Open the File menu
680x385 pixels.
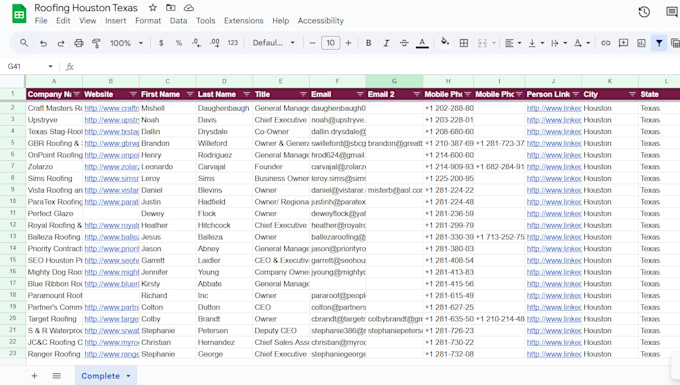[41, 20]
